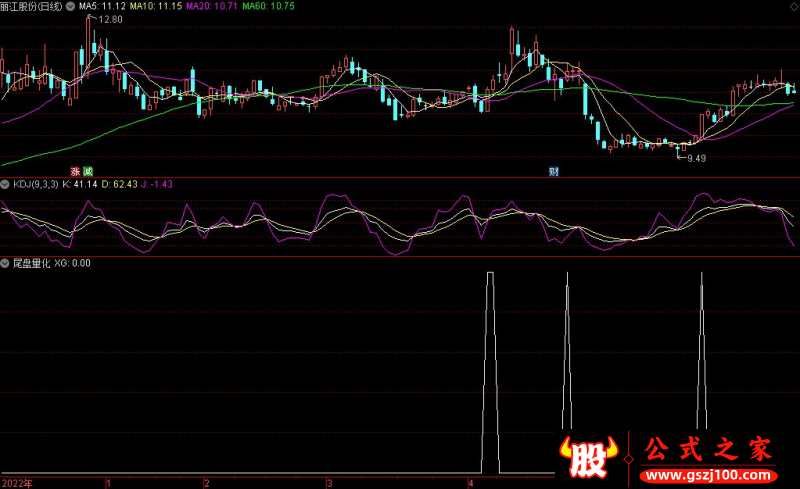Select the MA20 moving average label
Screen dimensions: 800x489
213,6
